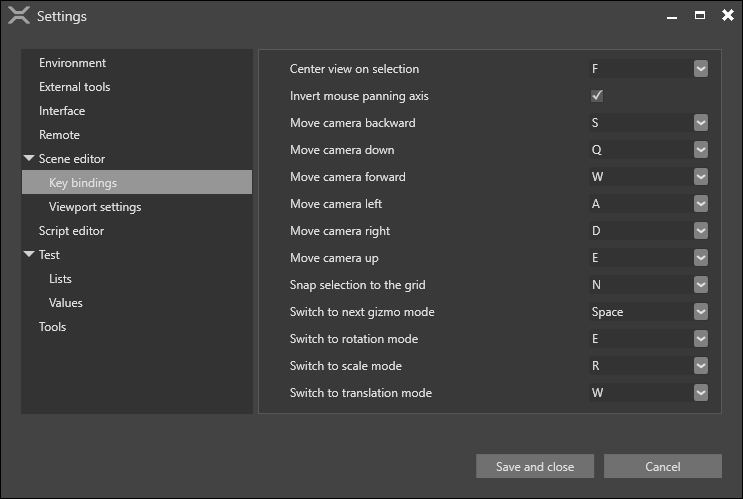Select Environment settings category
This screenshot has height=499, width=743.
72,63
